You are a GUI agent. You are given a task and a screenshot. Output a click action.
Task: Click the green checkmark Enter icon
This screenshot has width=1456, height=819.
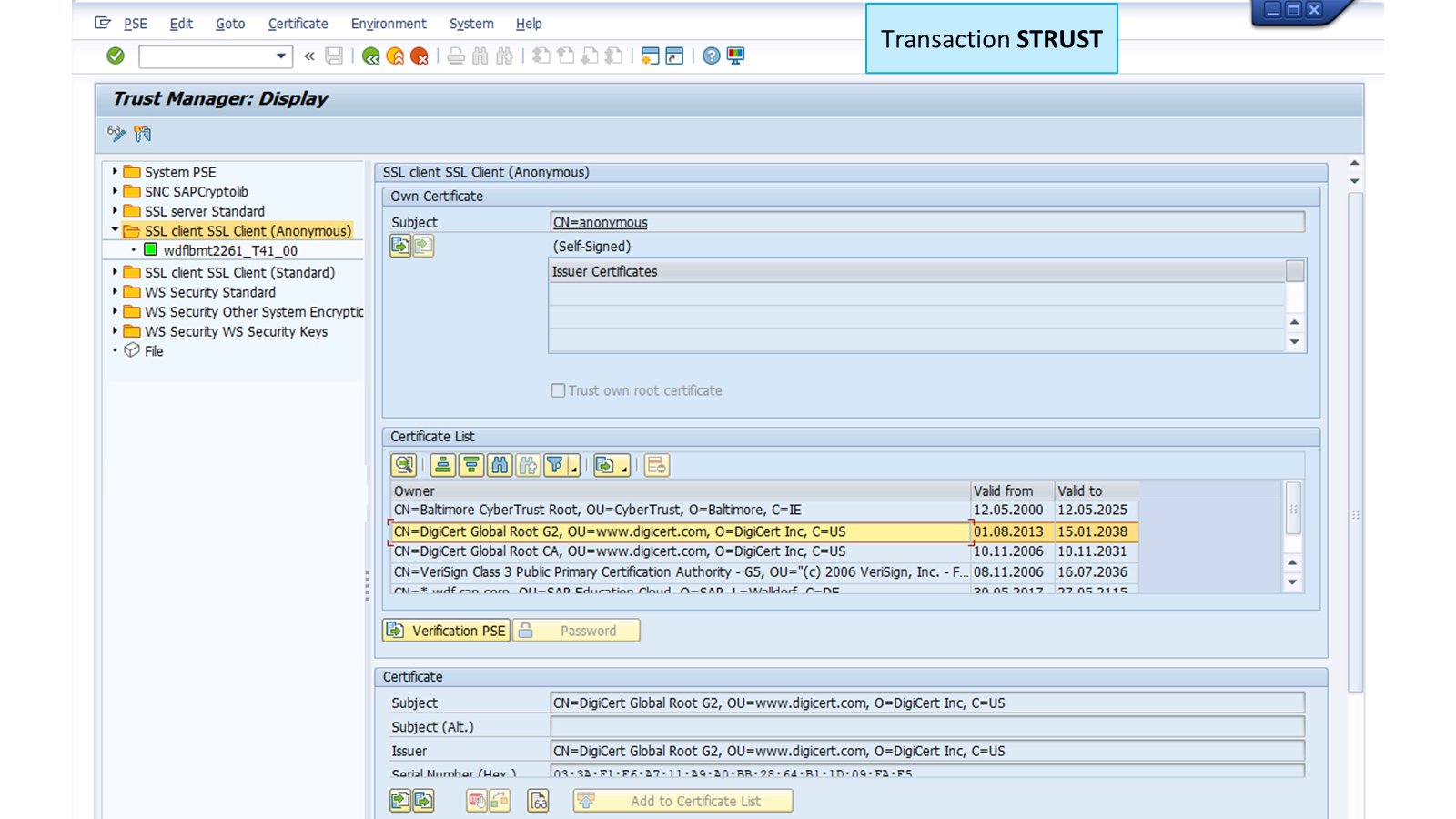(x=116, y=56)
